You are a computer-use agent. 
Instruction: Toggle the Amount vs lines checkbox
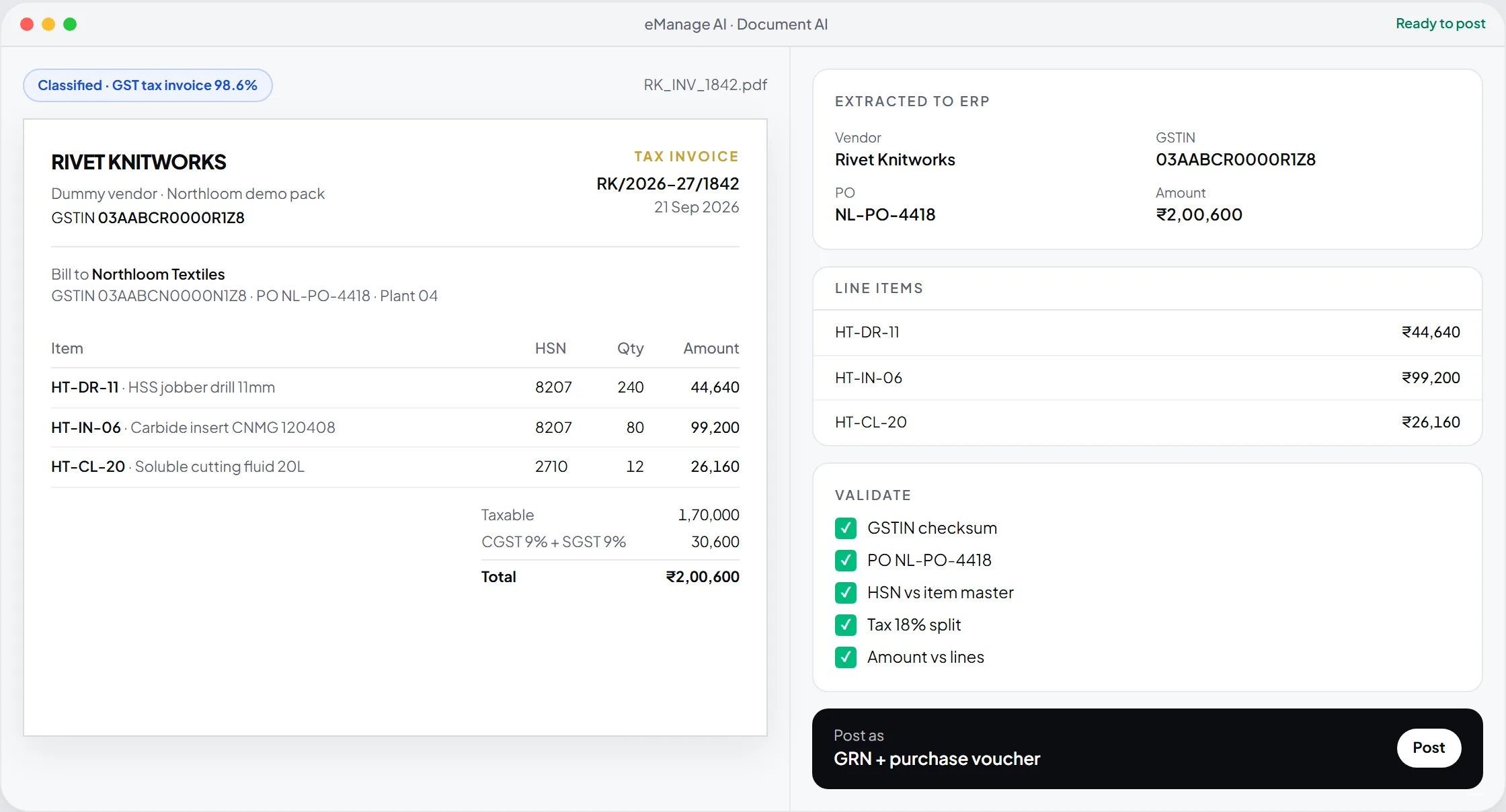(846, 657)
